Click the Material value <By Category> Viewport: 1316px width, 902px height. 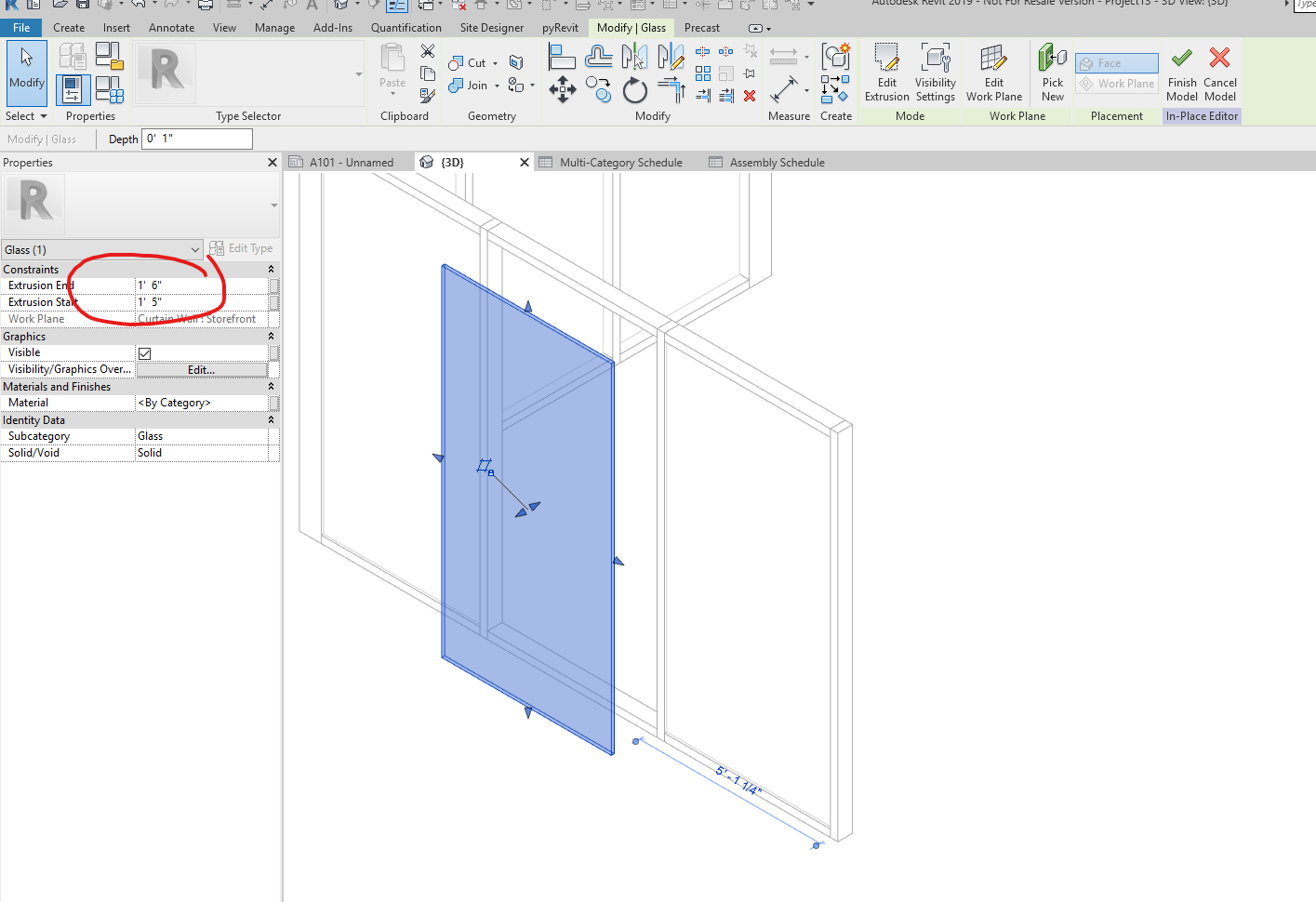203,403
